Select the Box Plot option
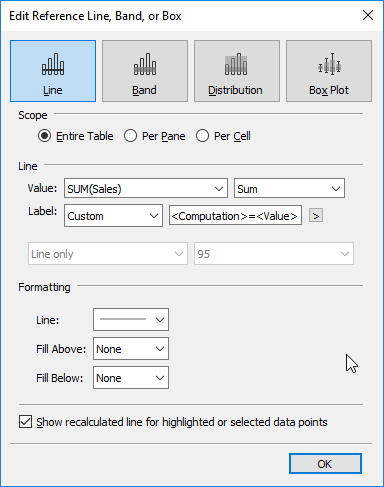The height and width of the screenshot is (487, 384). [329, 71]
